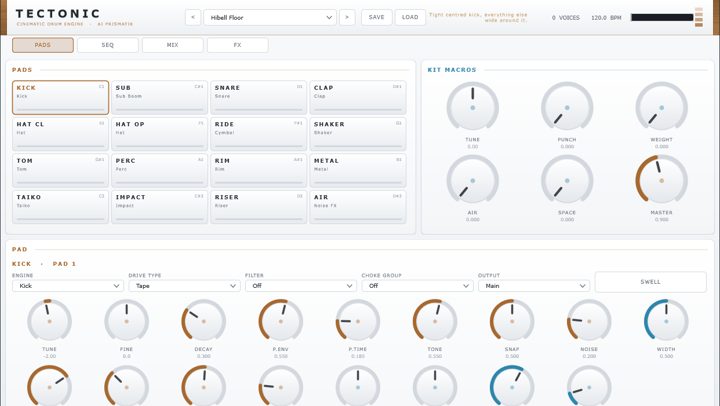The height and width of the screenshot is (406, 720).
Task: Click the Kit Macros WEIGHT knob
Action: point(662,107)
